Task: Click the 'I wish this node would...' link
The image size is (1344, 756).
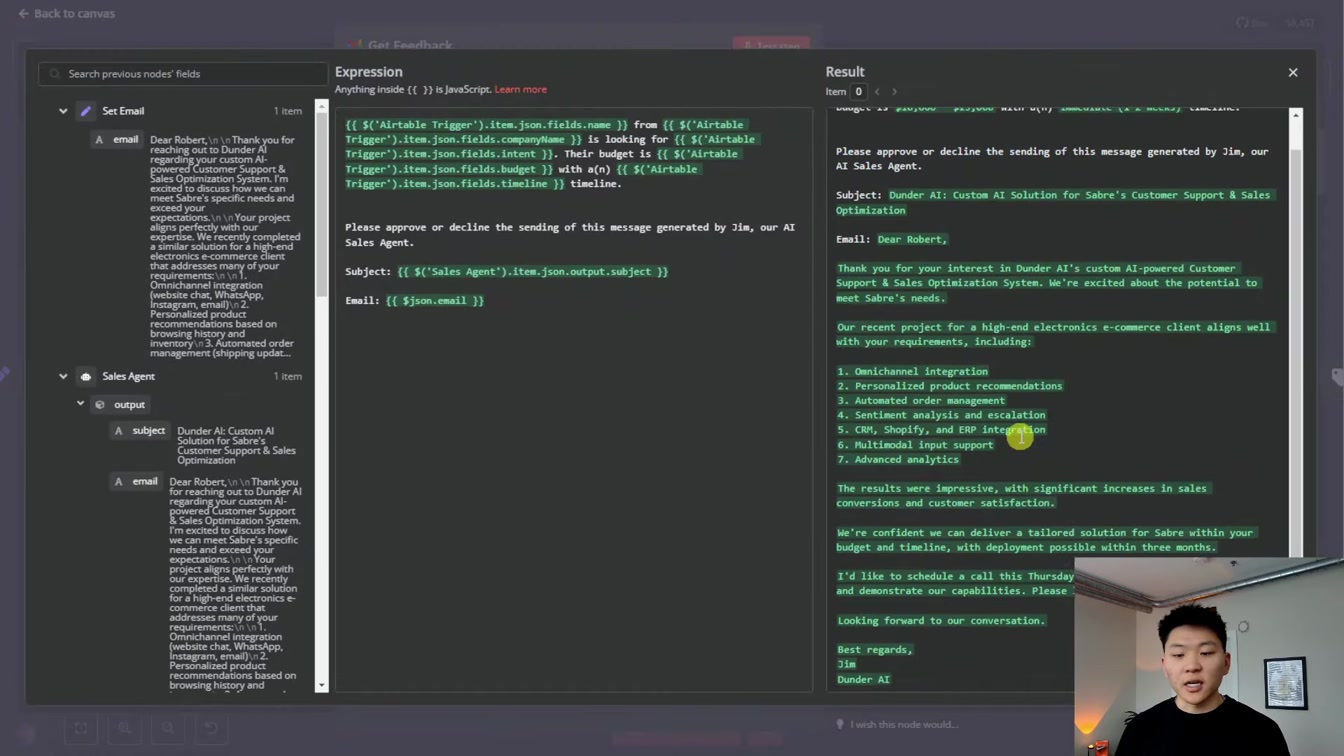Action: coord(904,725)
